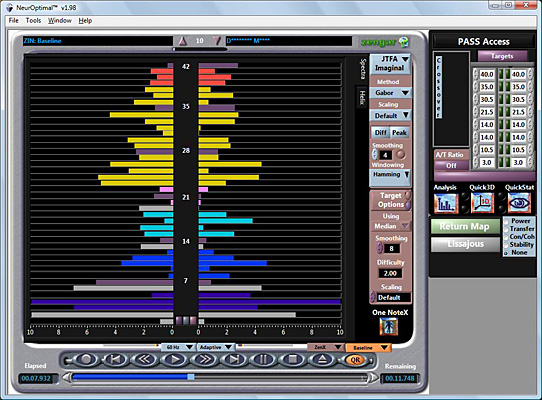Open the File menu
The image size is (542, 400).
tap(13, 21)
